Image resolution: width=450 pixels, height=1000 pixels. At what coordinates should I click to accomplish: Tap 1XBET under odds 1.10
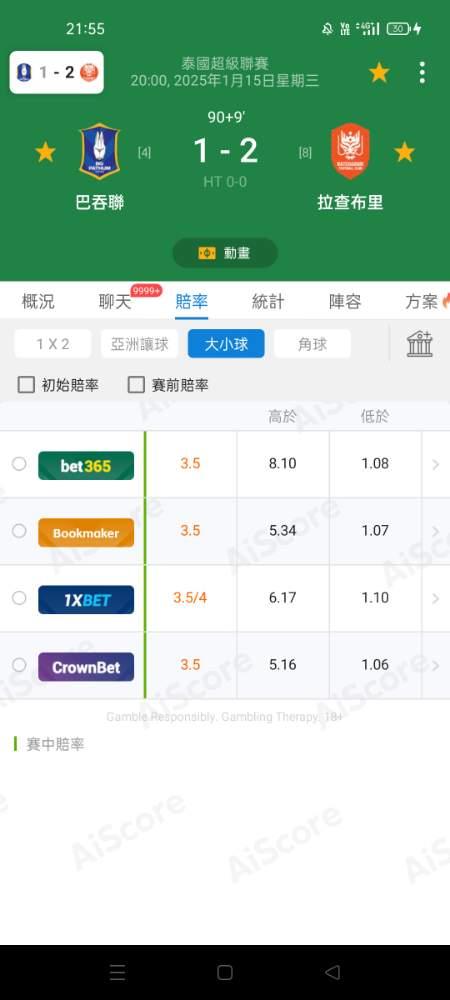(x=375, y=598)
